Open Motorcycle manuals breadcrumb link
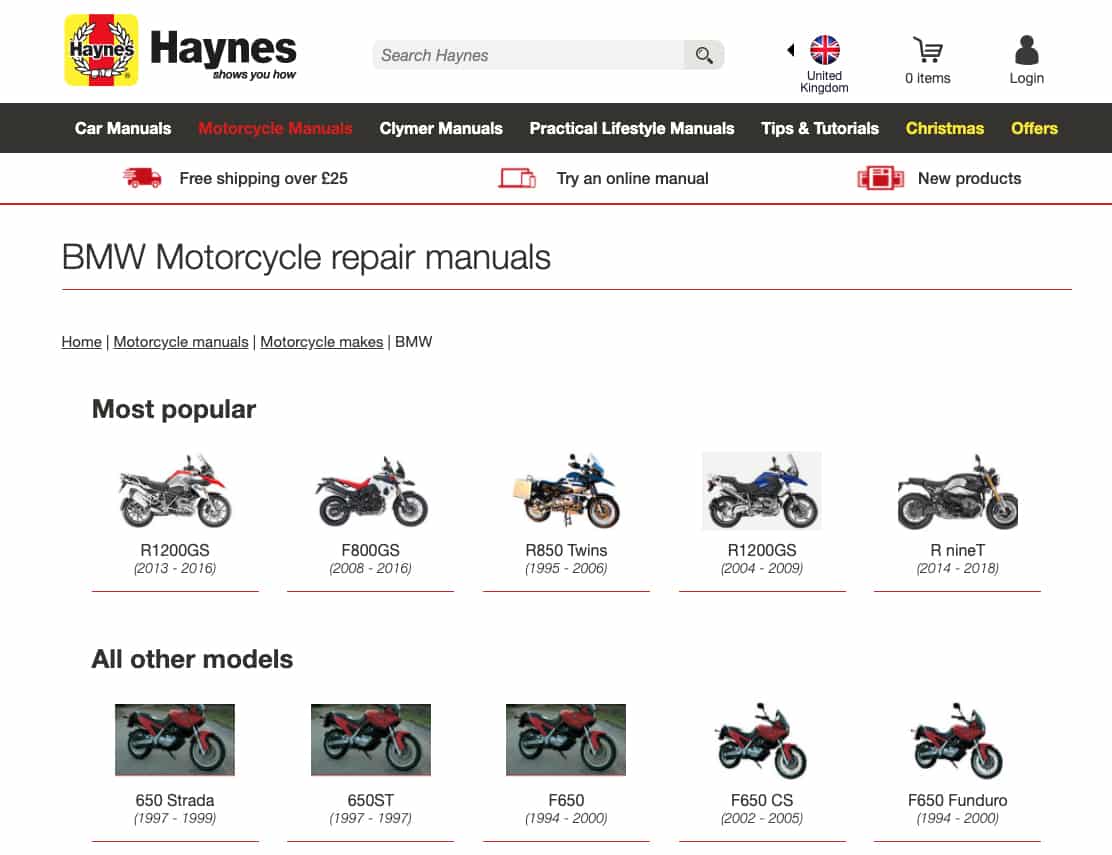The width and height of the screenshot is (1112, 855). (181, 342)
